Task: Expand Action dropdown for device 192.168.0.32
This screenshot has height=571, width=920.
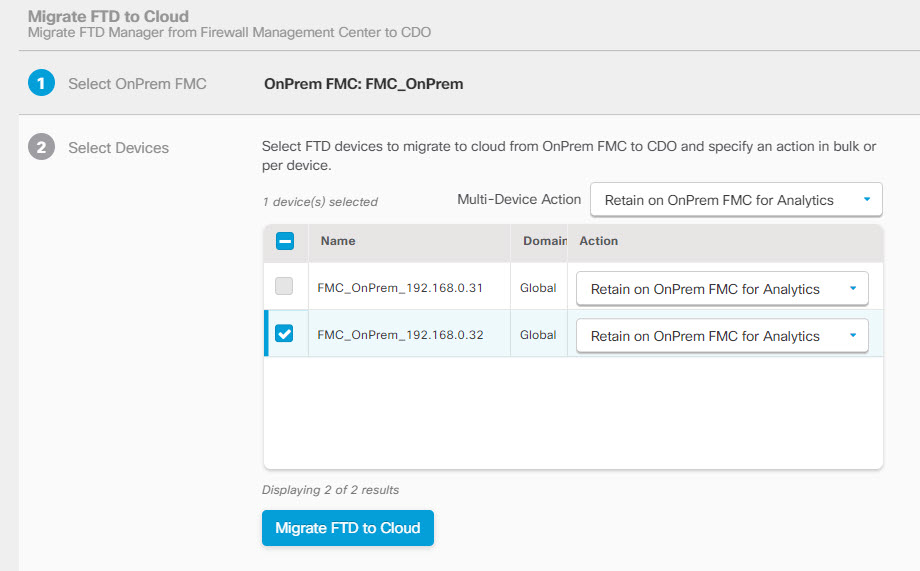Action: tap(722, 336)
